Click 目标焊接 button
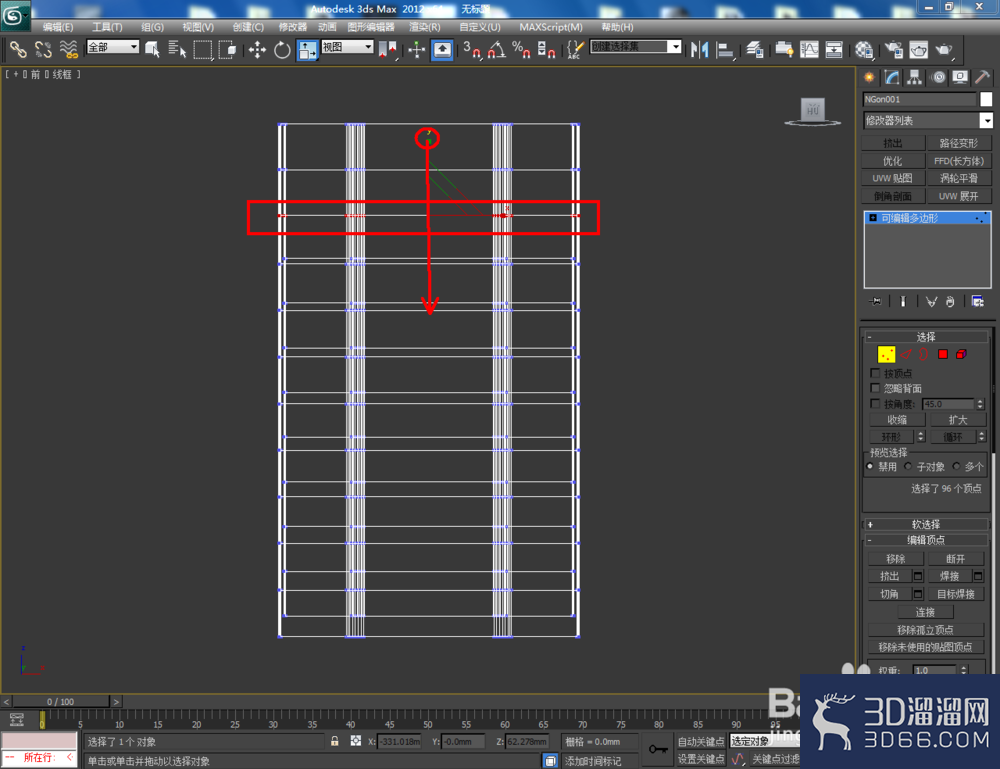The width and height of the screenshot is (1000, 769). click(956, 594)
